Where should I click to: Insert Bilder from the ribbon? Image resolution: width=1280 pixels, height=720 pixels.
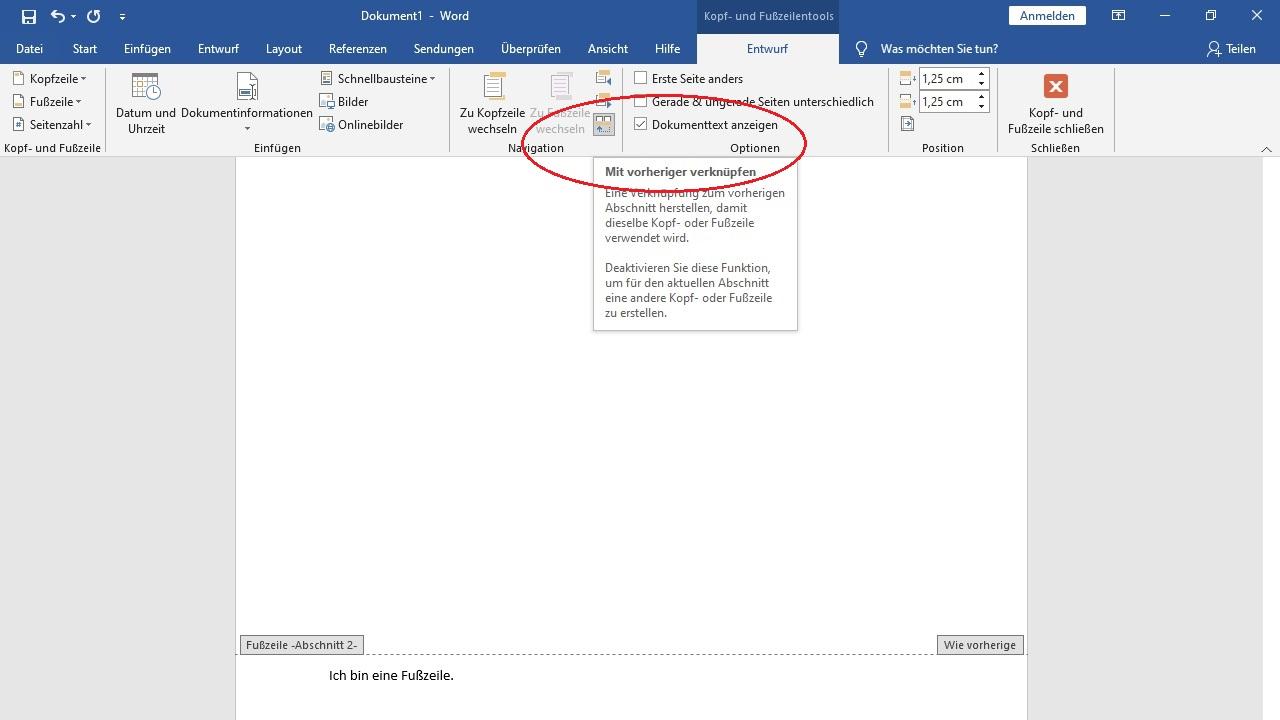coord(343,101)
